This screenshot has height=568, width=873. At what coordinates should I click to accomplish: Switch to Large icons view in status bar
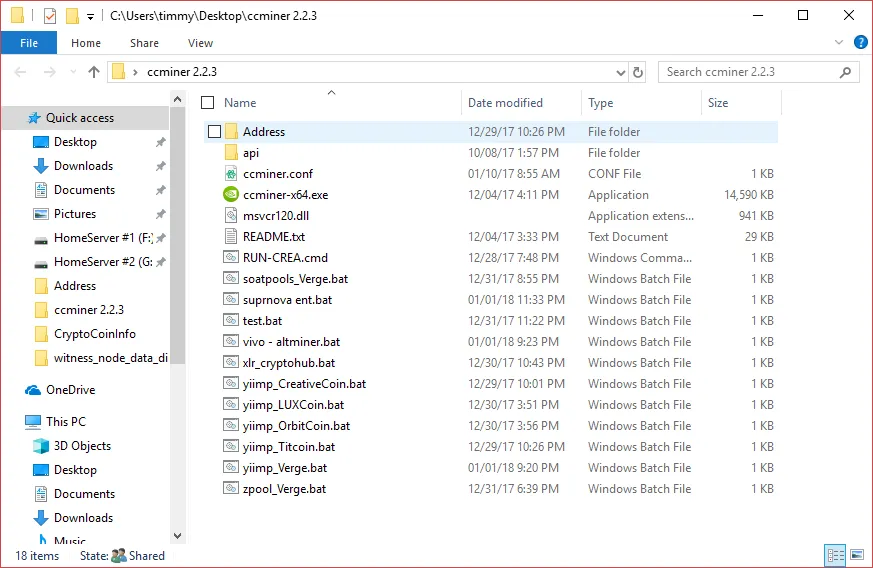[857, 555]
